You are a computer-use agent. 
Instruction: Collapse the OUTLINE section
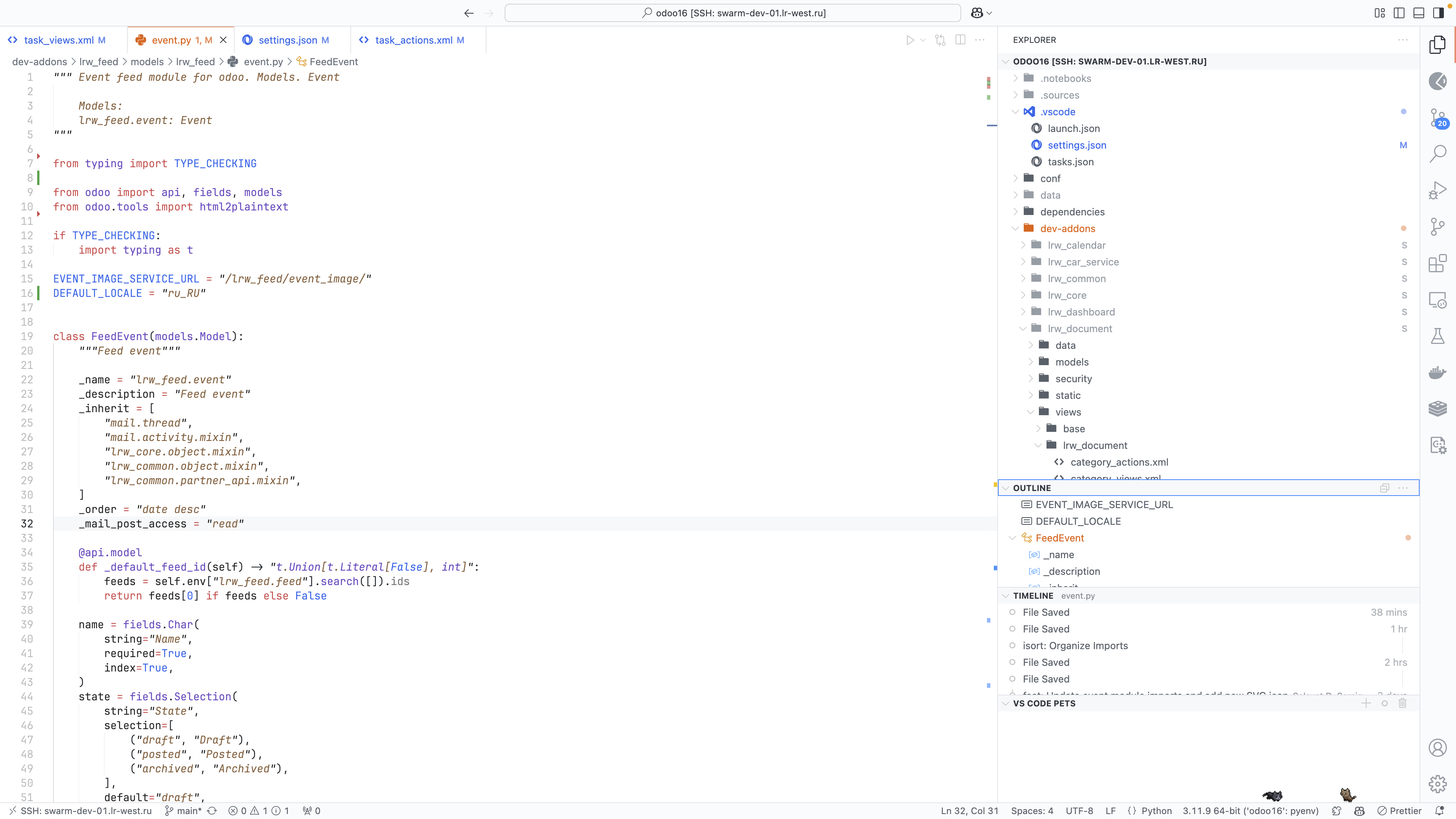pyautogui.click(x=1031, y=488)
